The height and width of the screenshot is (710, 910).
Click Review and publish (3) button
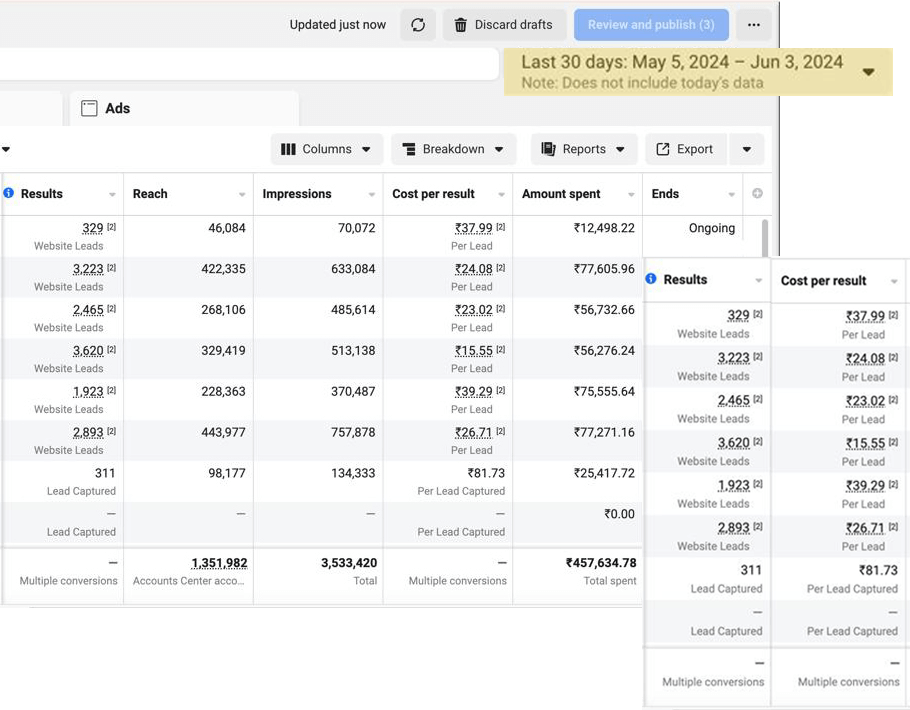651,25
